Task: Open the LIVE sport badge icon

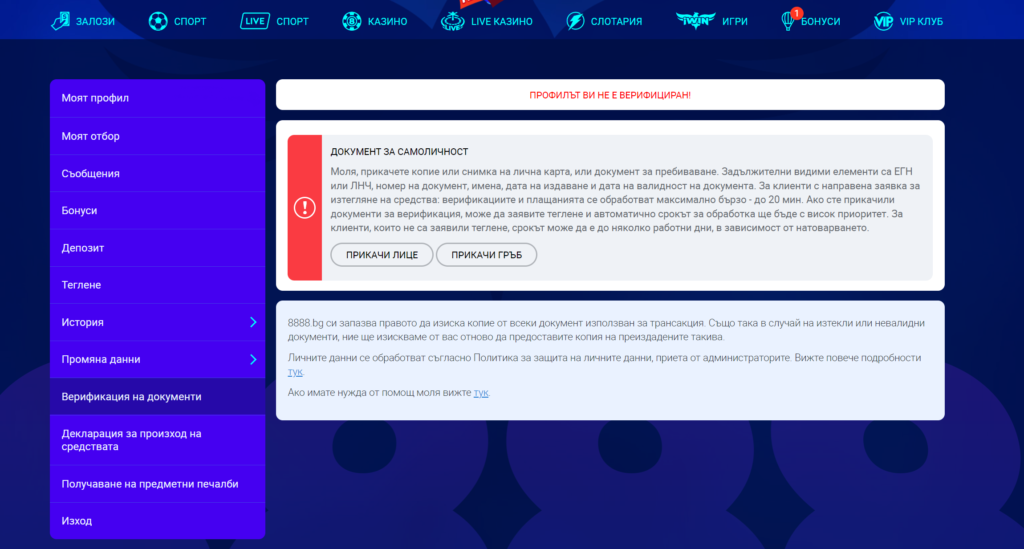Action: 255,21
